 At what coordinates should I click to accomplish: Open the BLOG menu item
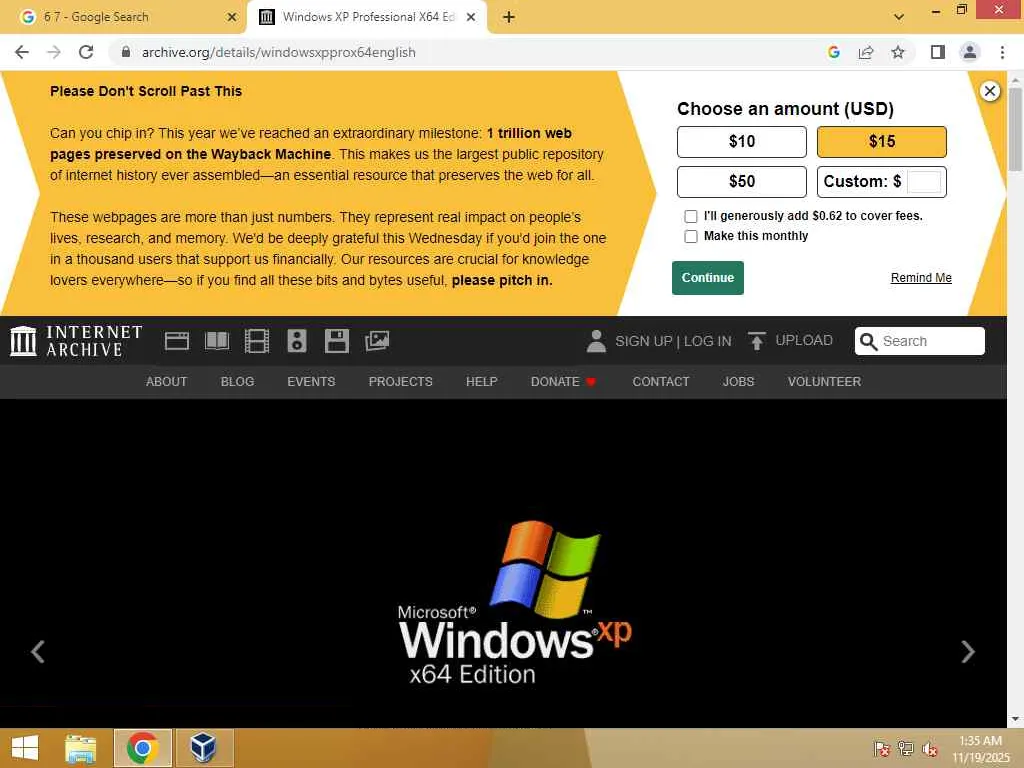237,381
